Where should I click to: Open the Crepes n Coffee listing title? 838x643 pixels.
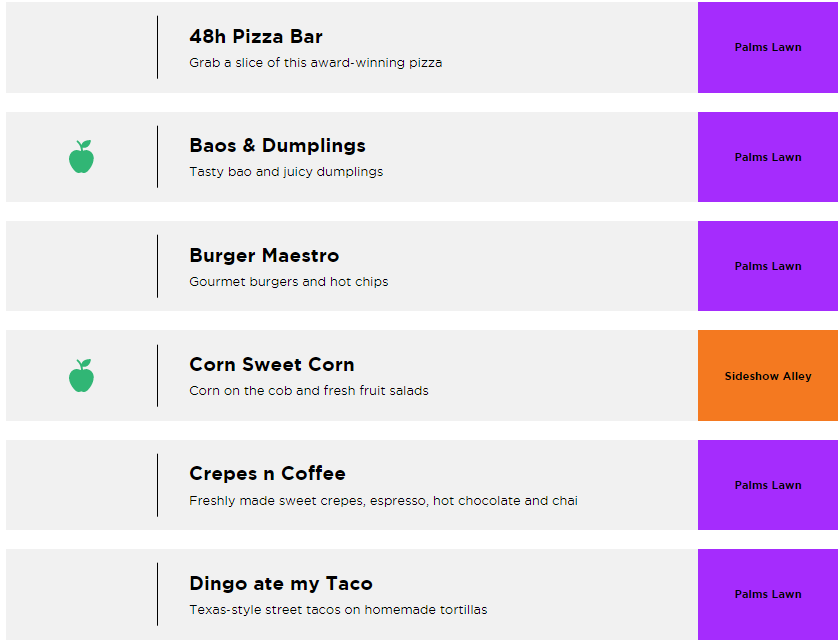(x=267, y=474)
